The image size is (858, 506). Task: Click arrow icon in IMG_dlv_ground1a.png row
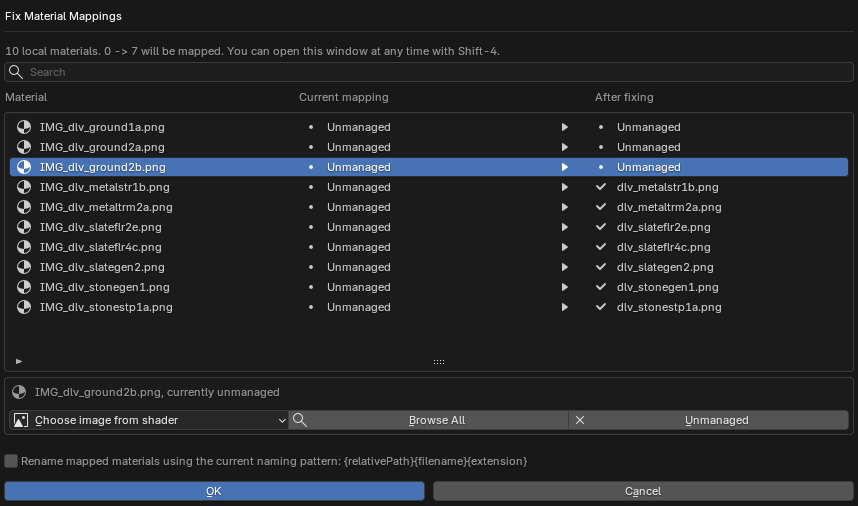pyautogui.click(x=565, y=127)
